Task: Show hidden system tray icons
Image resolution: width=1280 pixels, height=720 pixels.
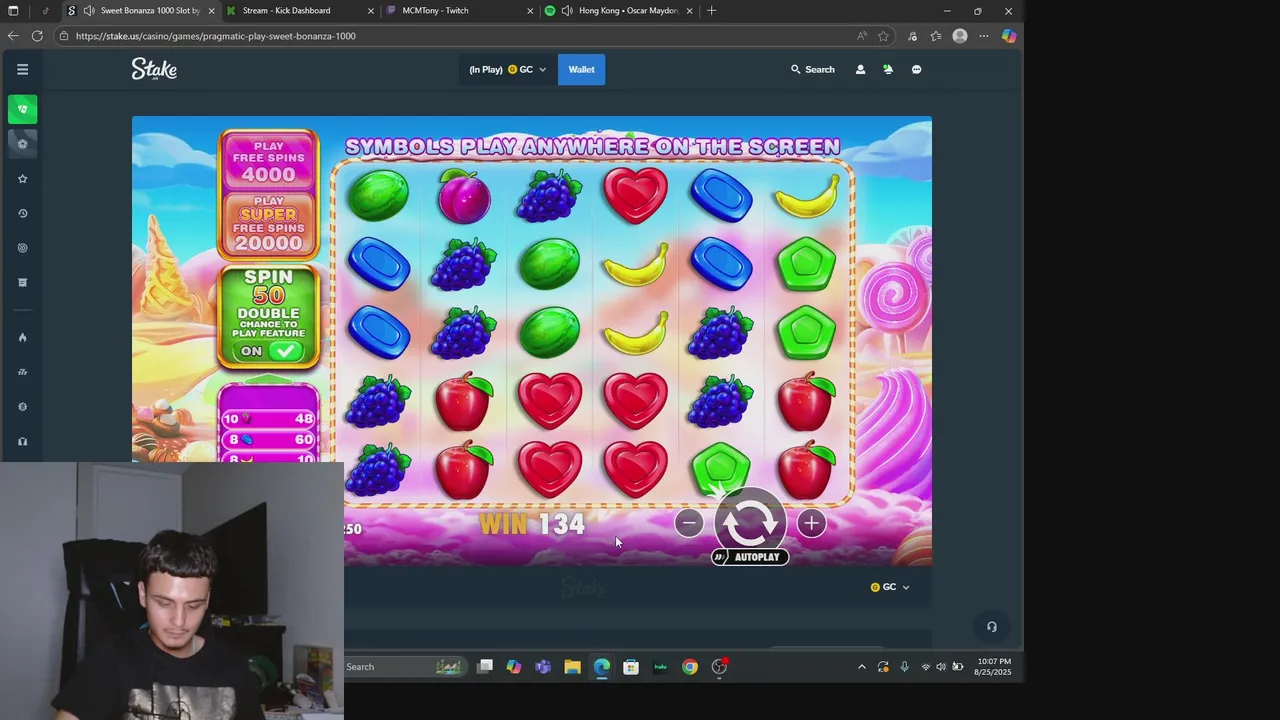Action: coord(862,667)
